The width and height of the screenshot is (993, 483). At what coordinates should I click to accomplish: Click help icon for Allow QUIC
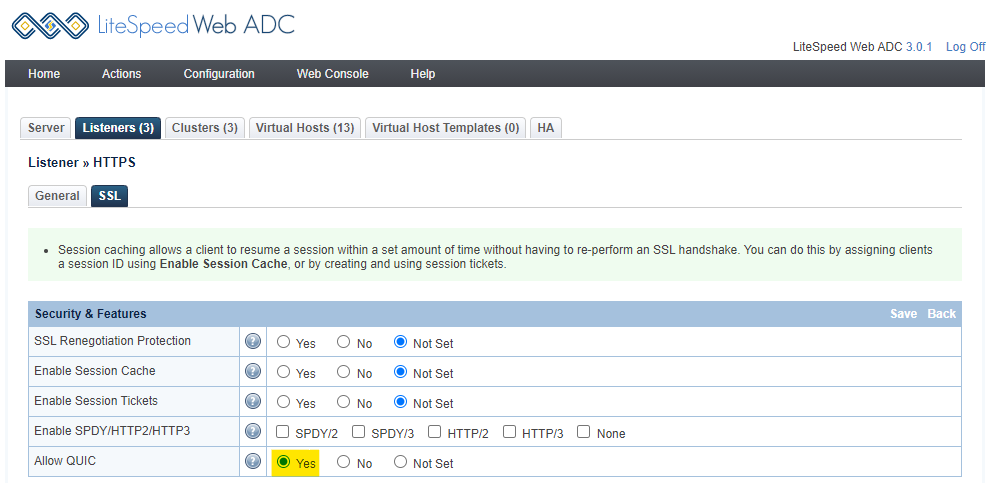click(253, 462)
